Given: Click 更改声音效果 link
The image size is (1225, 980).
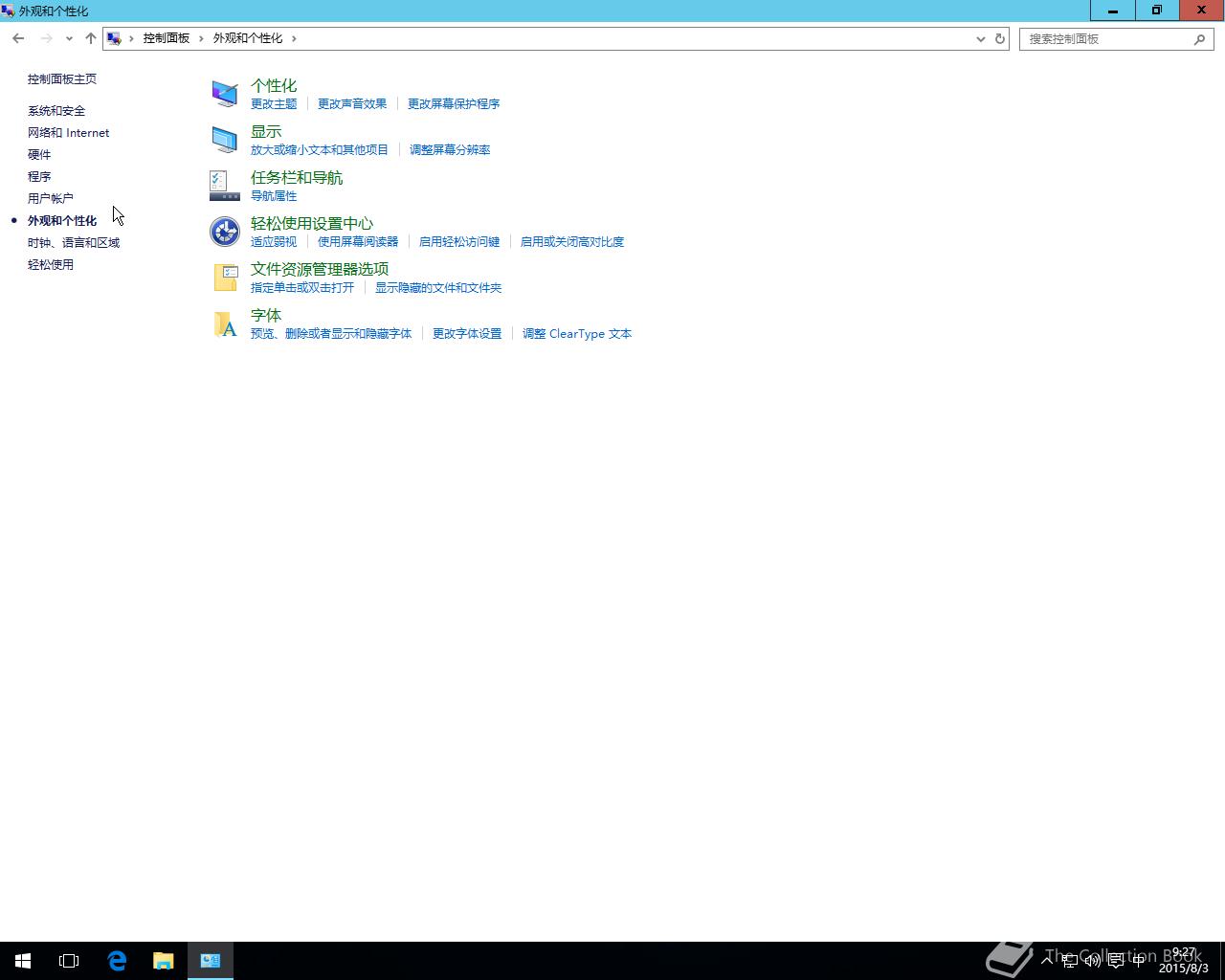Looking at the screenshot, I should [x=352, y=104].
